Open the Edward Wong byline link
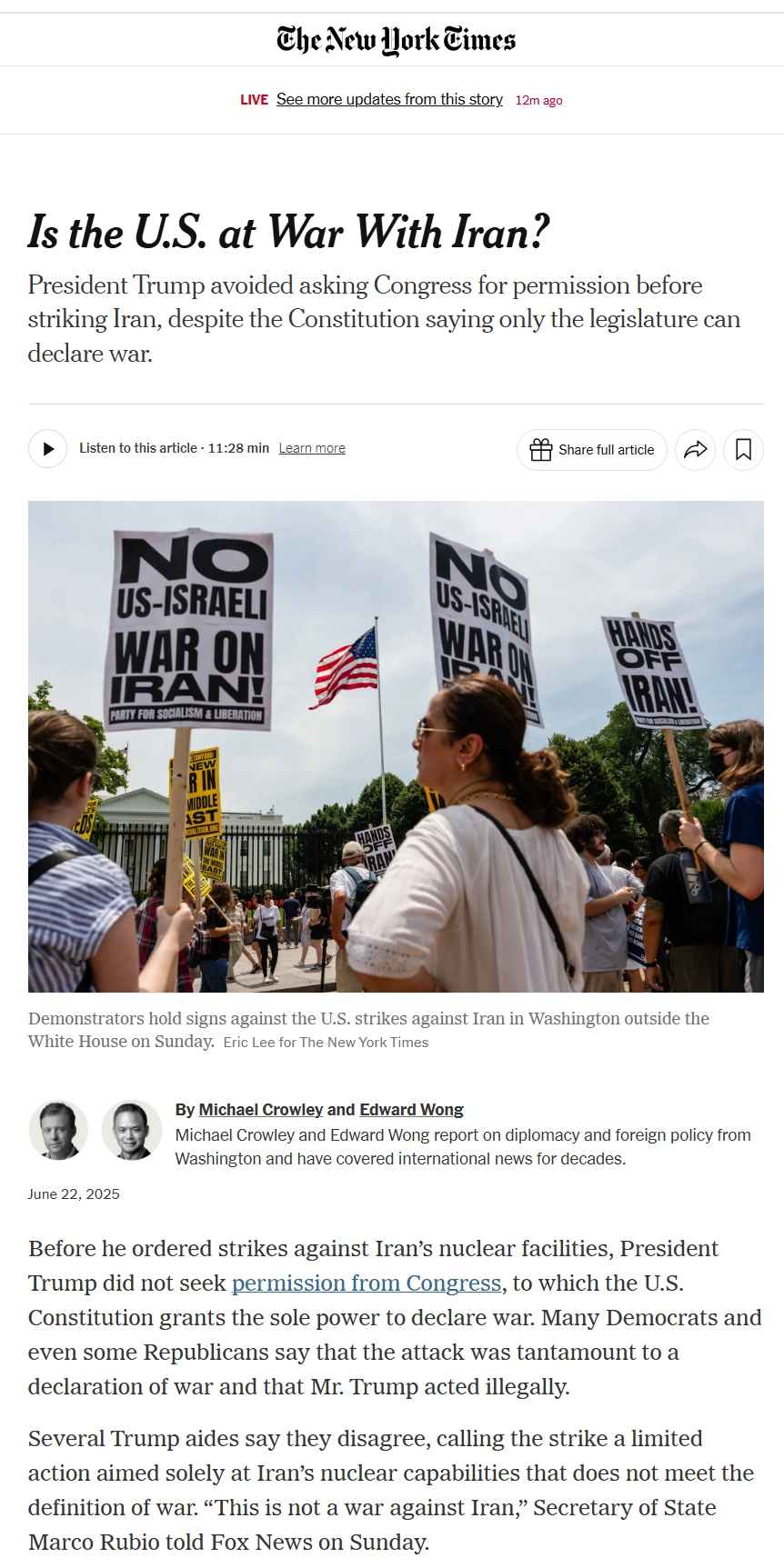 tap(412, 1110)
